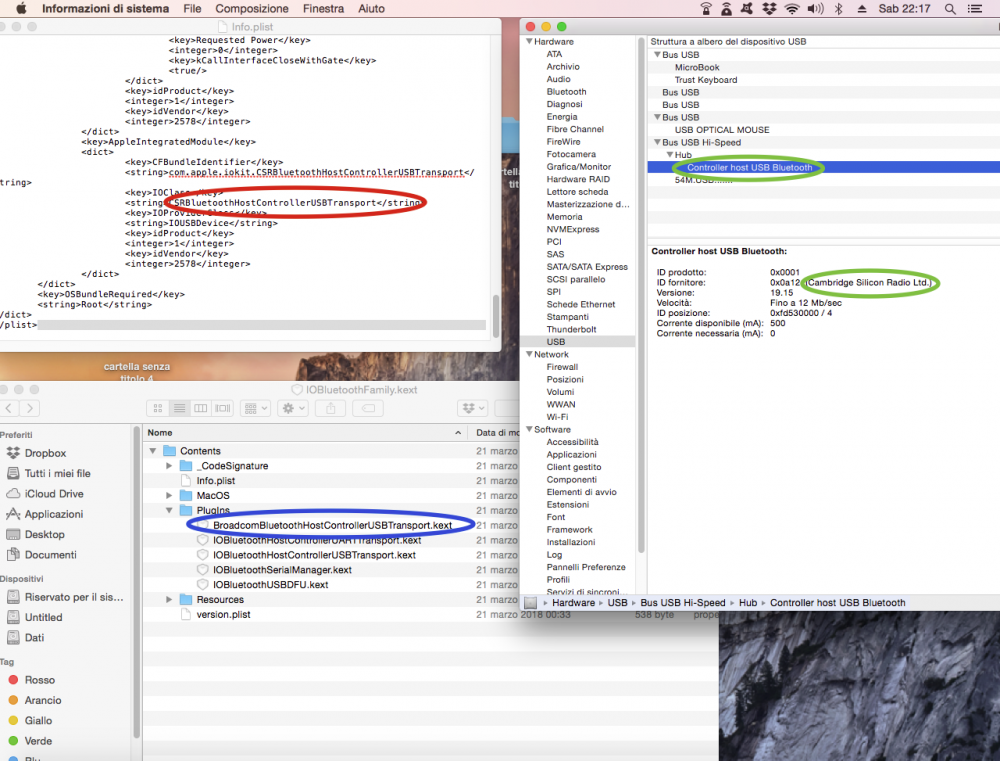Click the Dropbox menu bar icon
The image size is (1000, 761).
point(770,8)
